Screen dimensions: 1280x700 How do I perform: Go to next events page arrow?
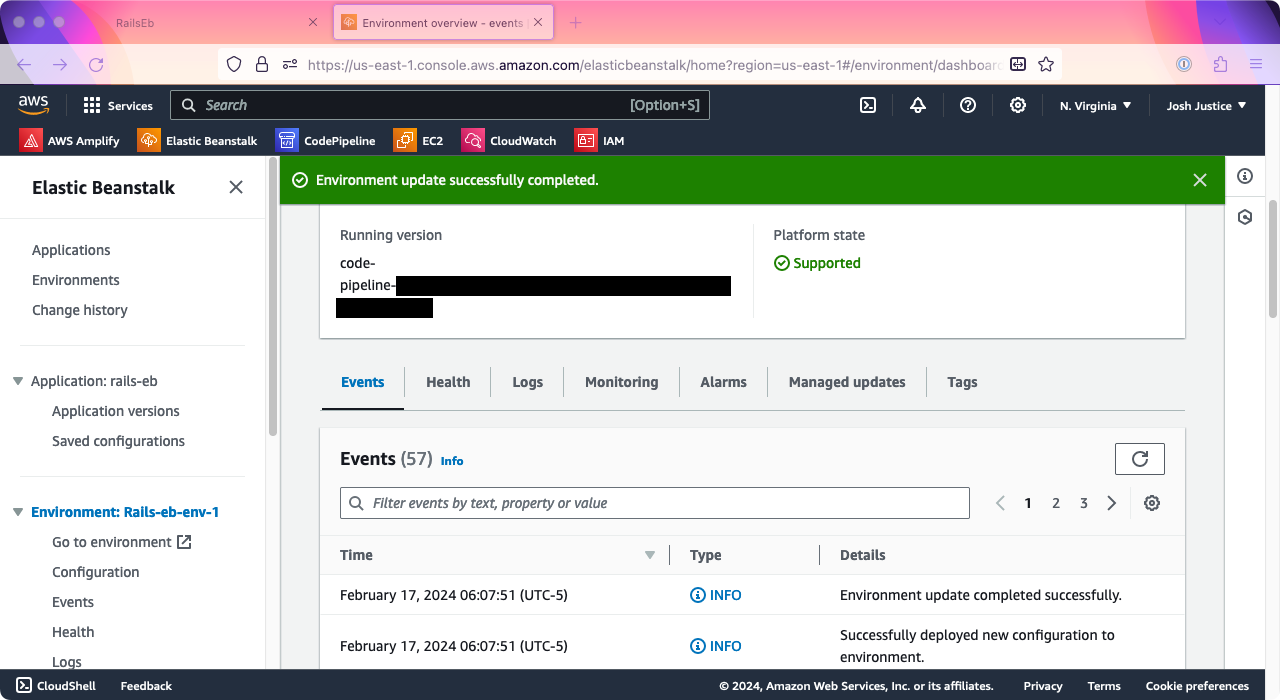[x=1112, y=503]
